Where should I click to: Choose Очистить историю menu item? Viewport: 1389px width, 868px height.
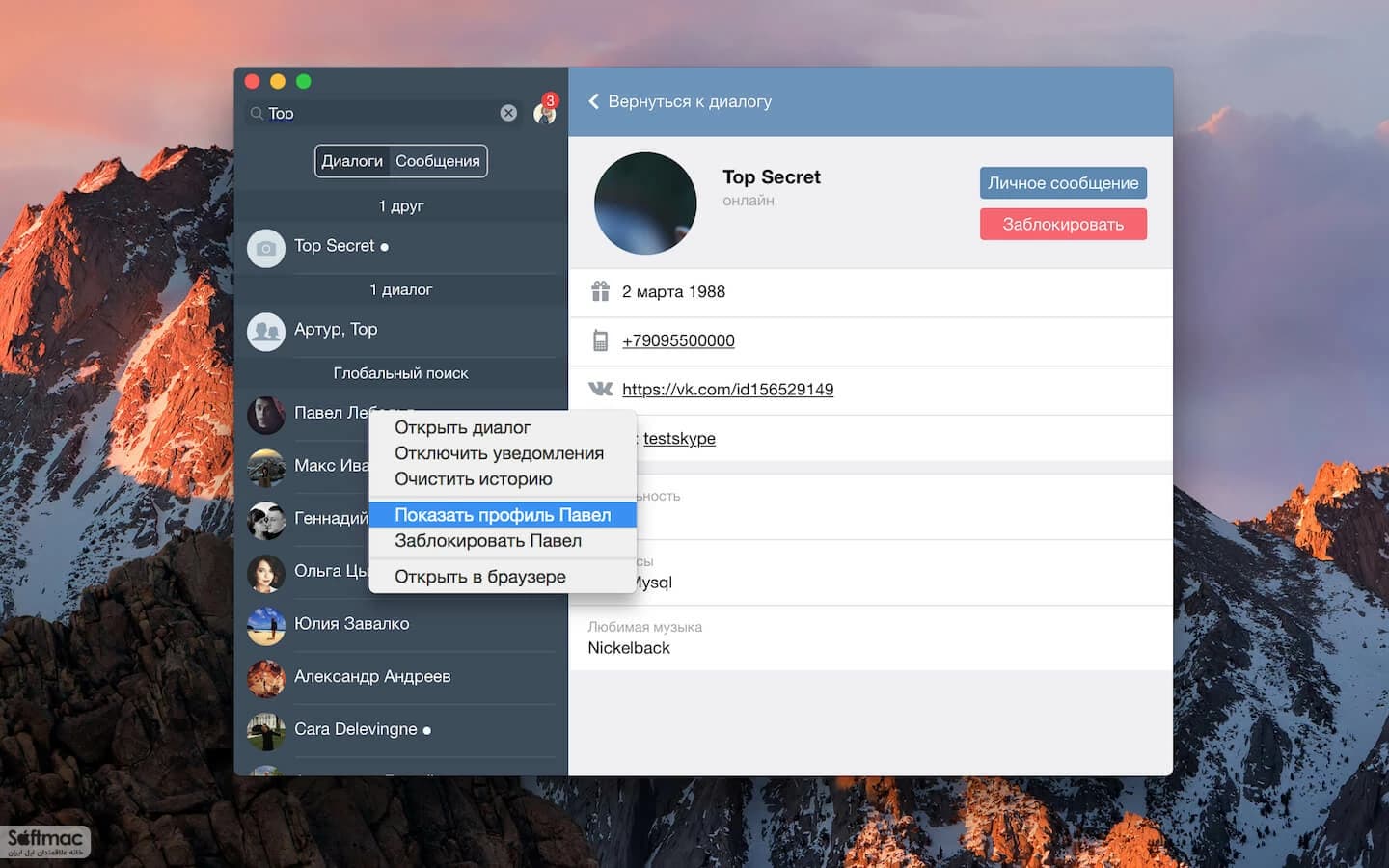tap(502, 479)
